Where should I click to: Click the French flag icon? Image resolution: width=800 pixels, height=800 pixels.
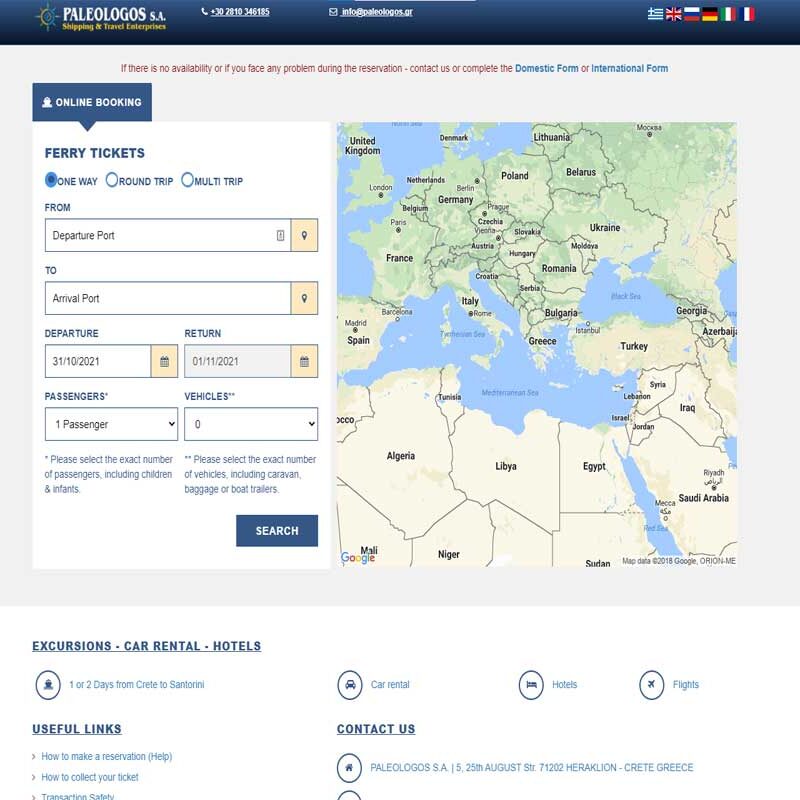click(747, 14)
